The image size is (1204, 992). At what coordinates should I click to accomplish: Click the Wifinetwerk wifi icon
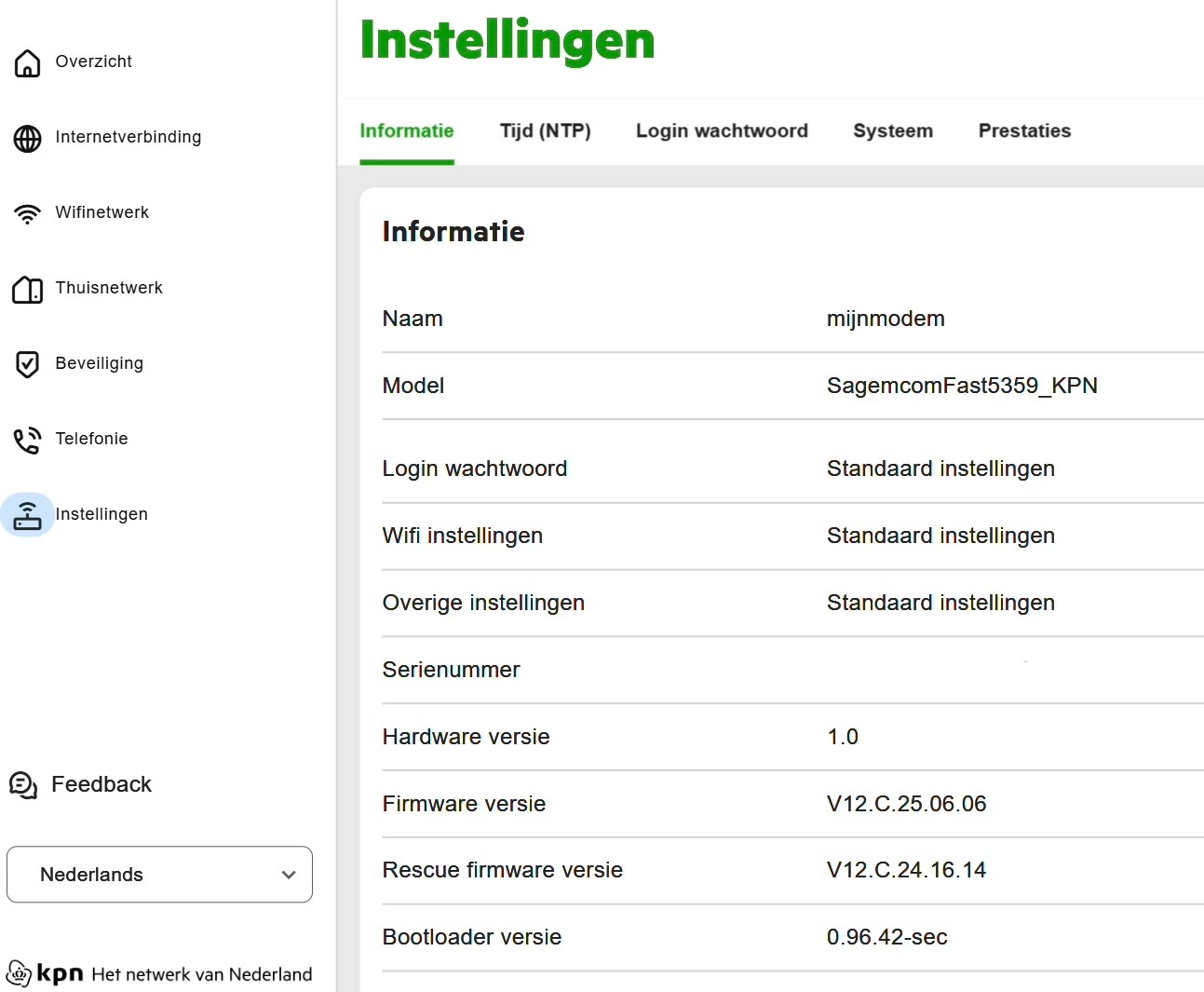pyautogui.click(x=27, y=213)
